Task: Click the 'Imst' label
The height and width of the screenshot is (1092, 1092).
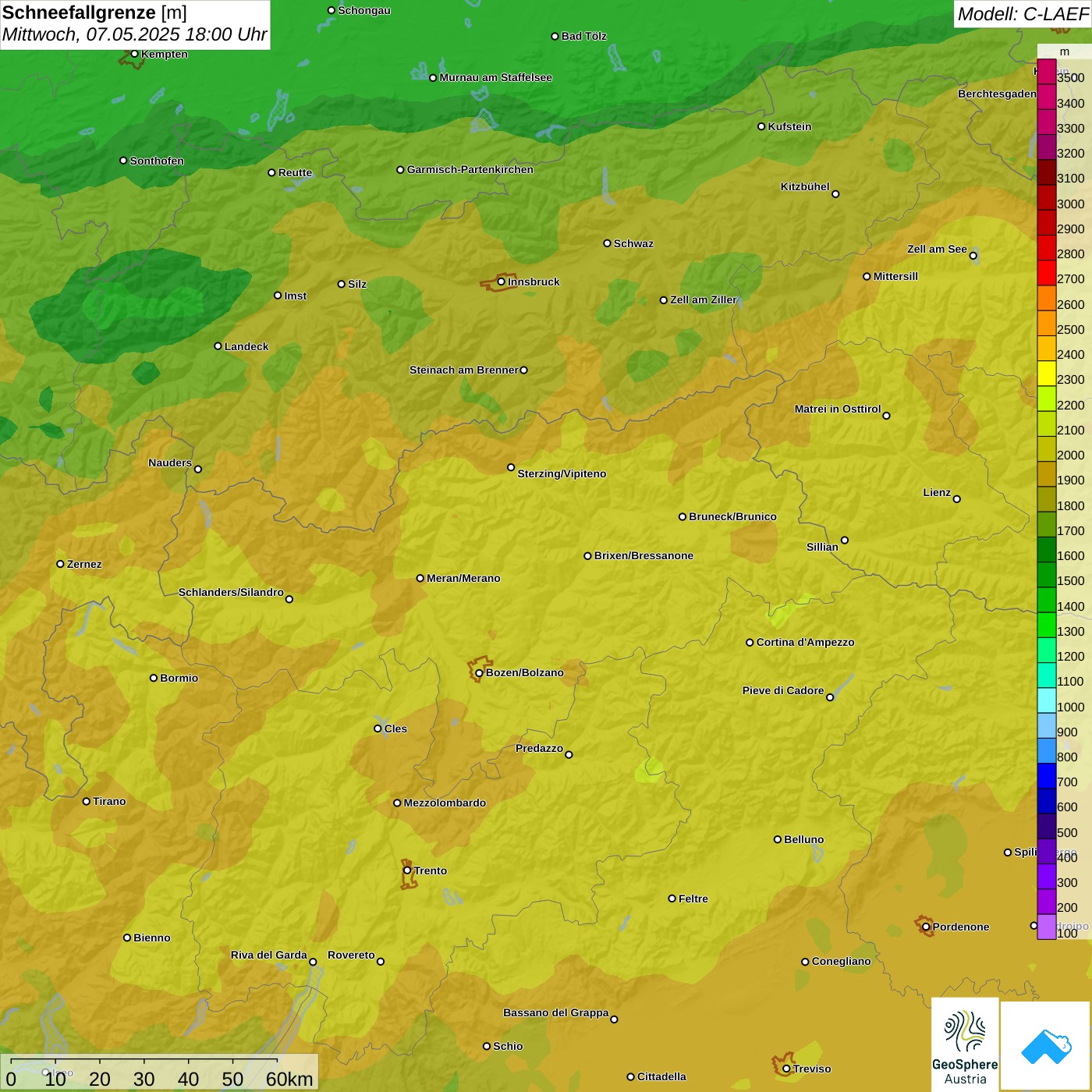Action: click(x=296, y=296)
